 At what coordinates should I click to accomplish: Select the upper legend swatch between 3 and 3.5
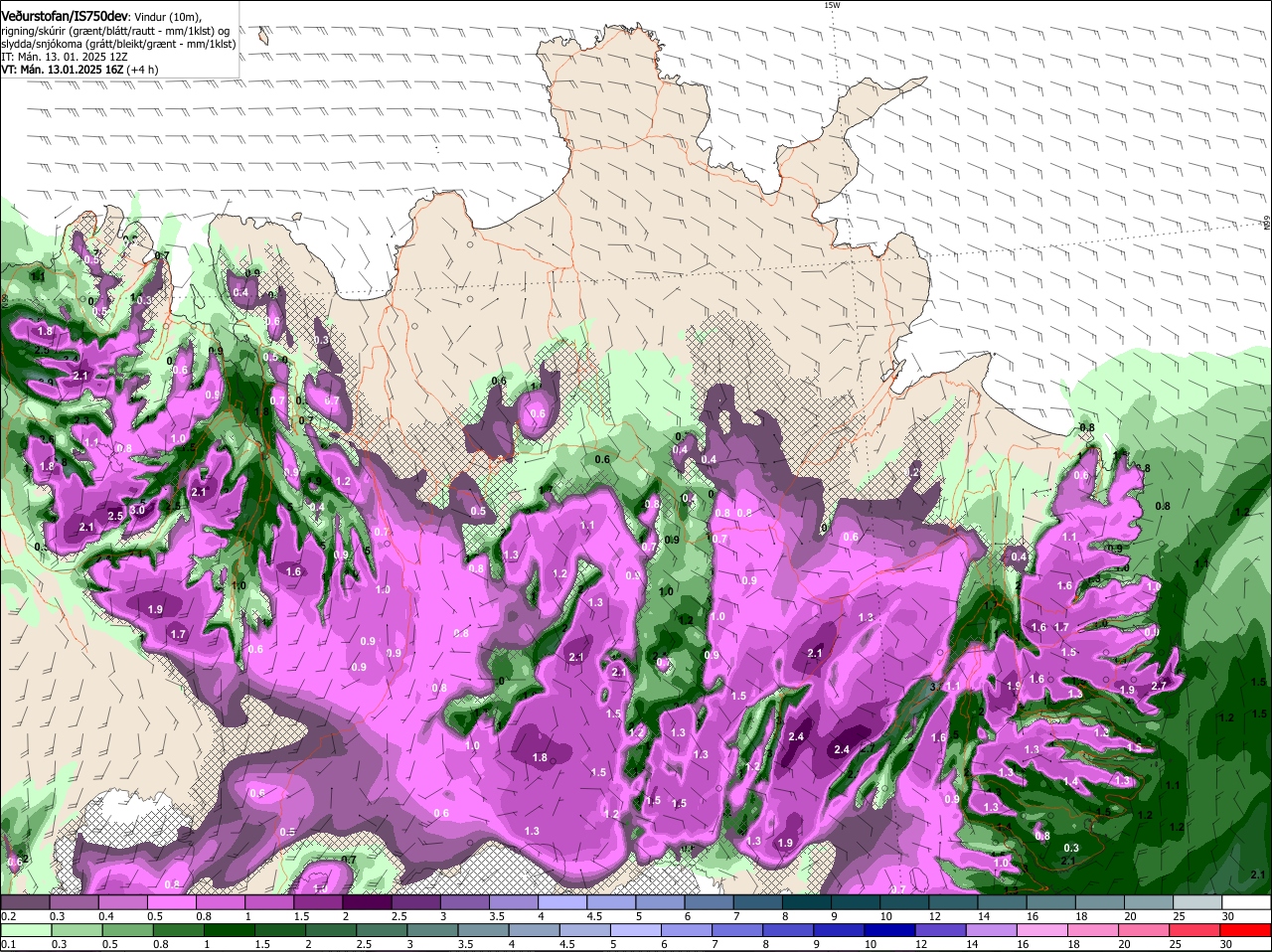(465, 903)
